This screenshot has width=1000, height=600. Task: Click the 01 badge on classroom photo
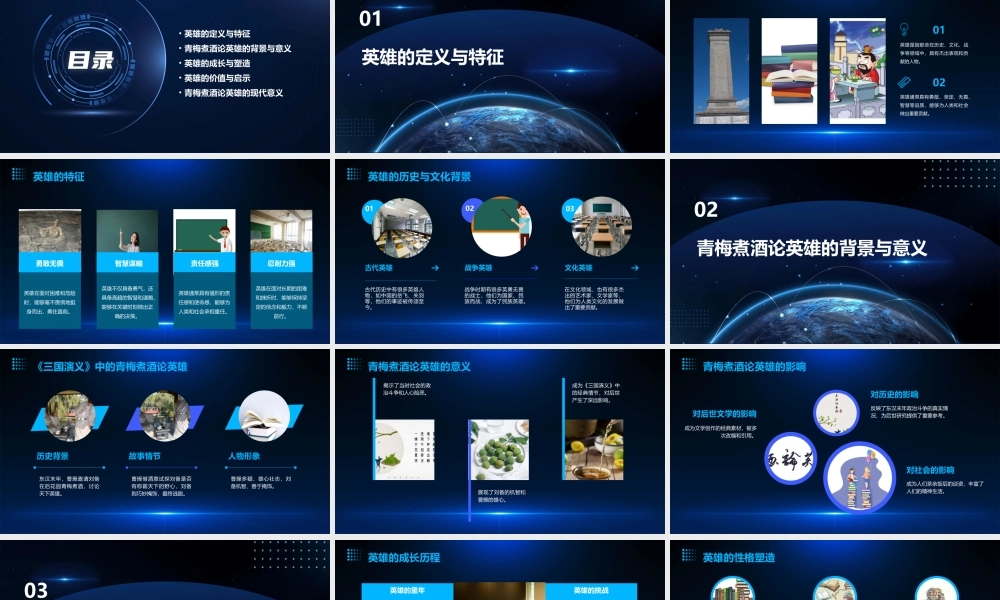[x=369, y=209]
